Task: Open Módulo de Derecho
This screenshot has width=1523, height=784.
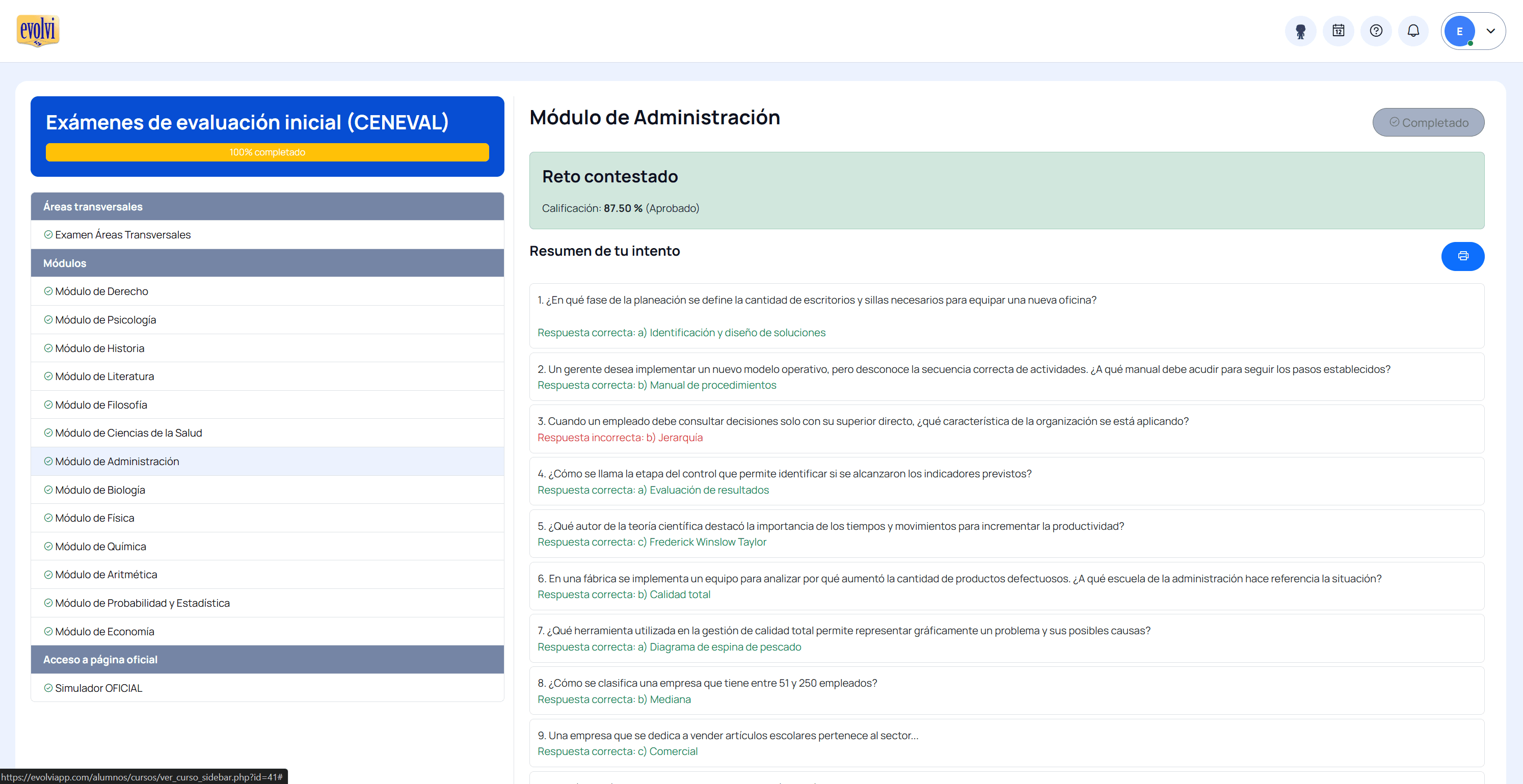Action: point(267,291)
